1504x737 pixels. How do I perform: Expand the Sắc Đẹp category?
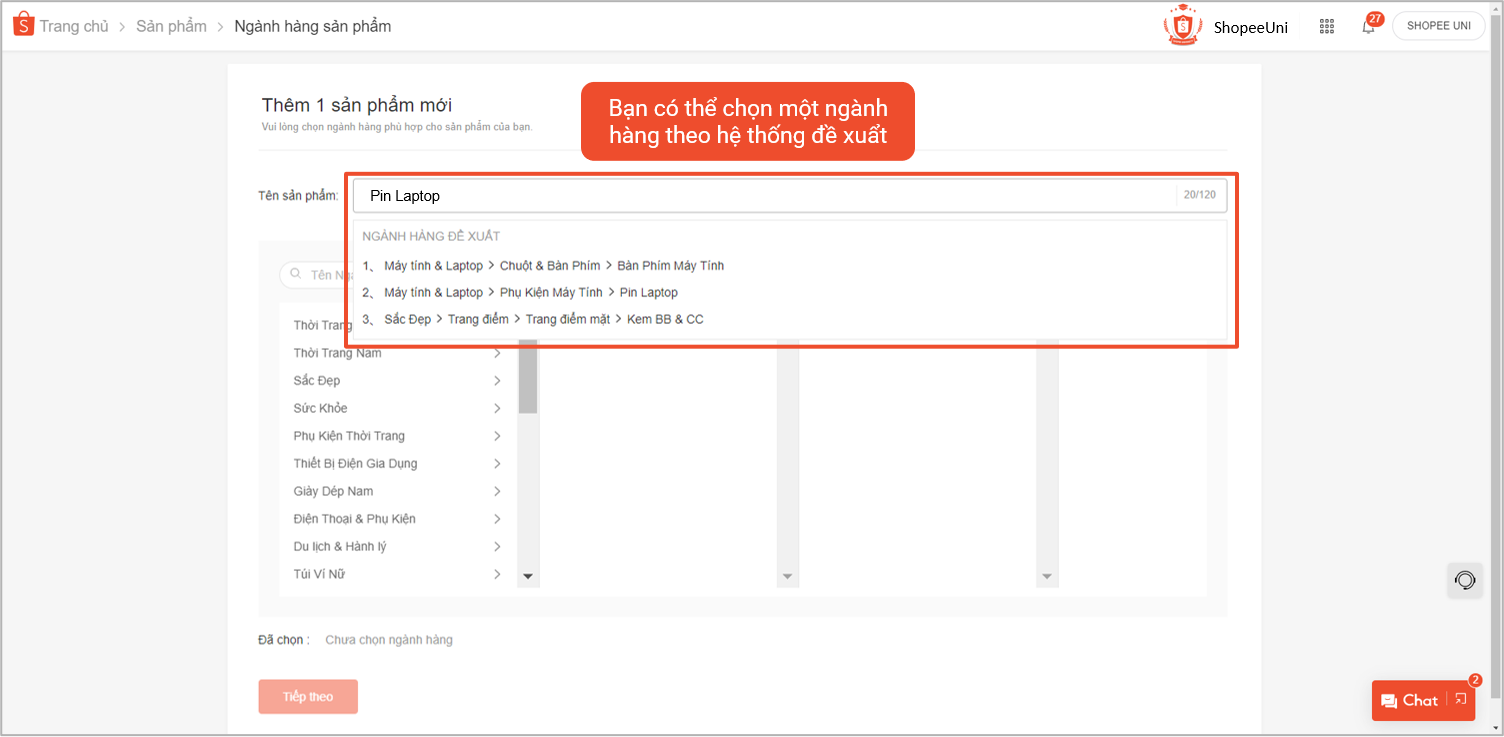(x=497, y=381)
